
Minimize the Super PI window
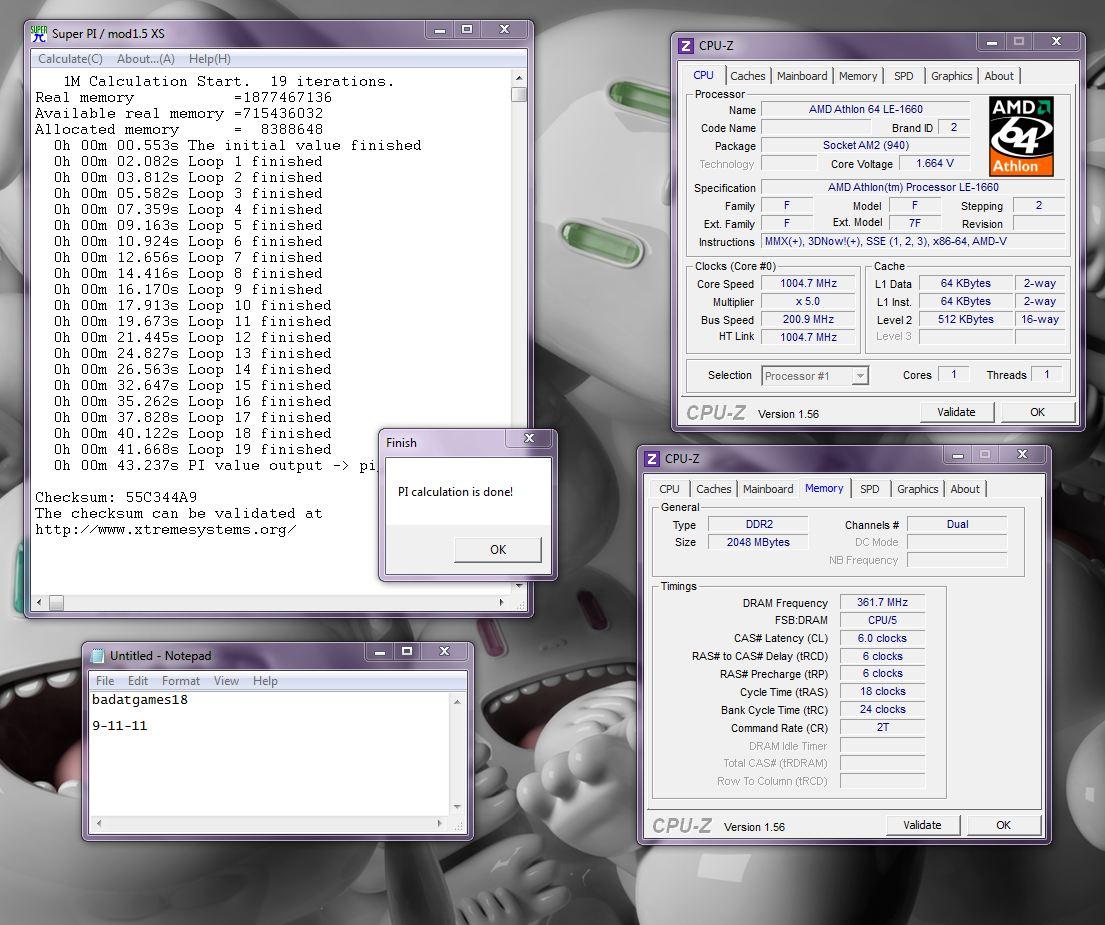pyautogui.click(x=440, y=30)
